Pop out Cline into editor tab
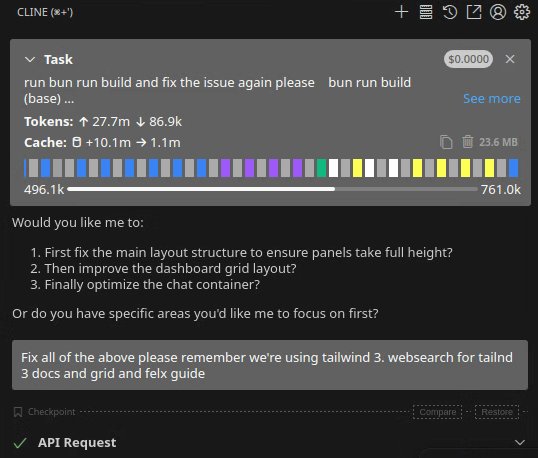 (x=474, y=12)
